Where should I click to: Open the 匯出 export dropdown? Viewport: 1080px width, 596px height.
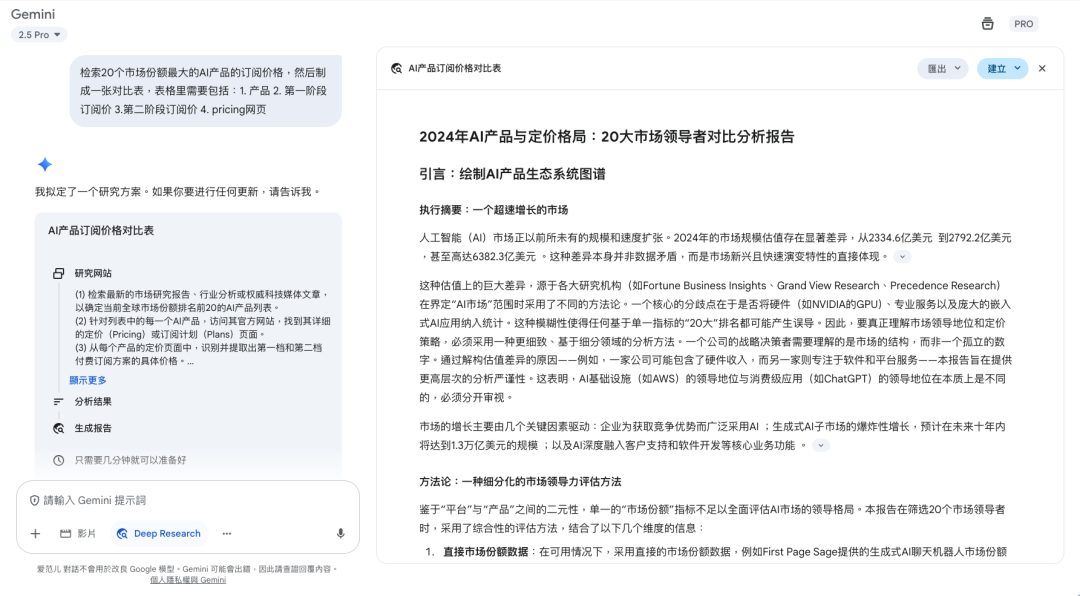[x=943, y=68]
